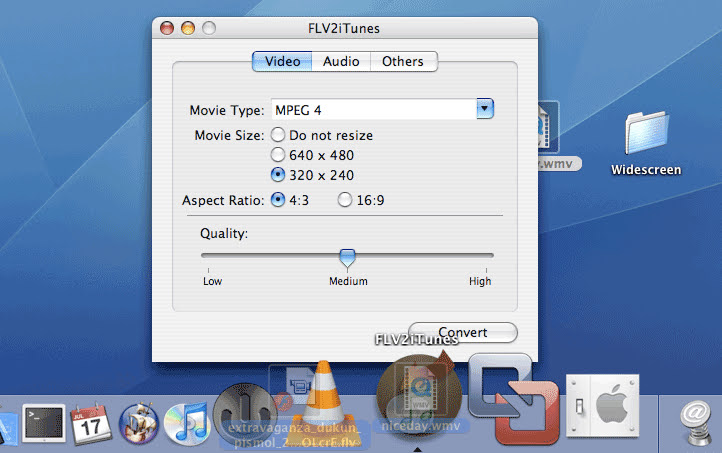This screenshot has width=722, height=453.
Task: Open the Movie Type dropdown arrow
Action: 485,109
